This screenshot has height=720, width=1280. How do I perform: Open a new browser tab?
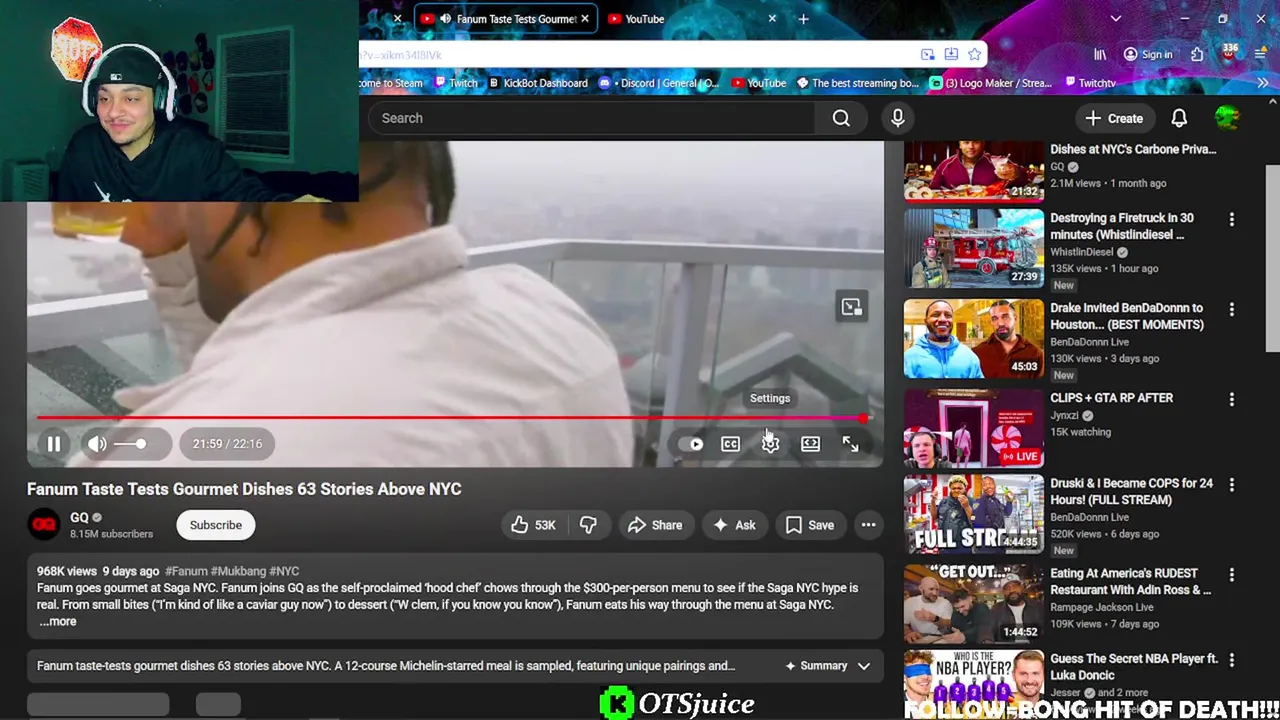tap(803, 19)
